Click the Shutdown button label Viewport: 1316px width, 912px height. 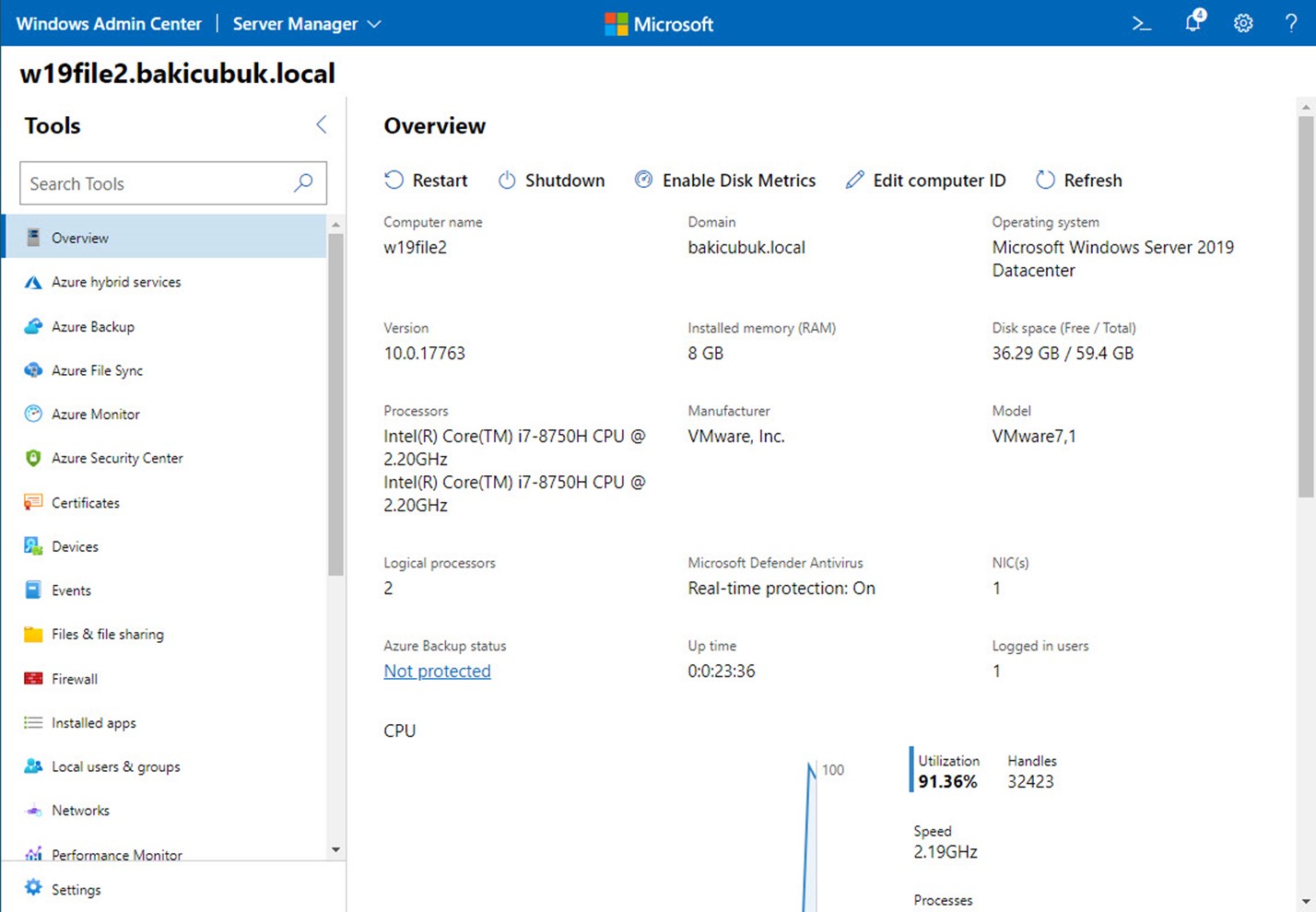pyautogui.click(x=565, y=181)
